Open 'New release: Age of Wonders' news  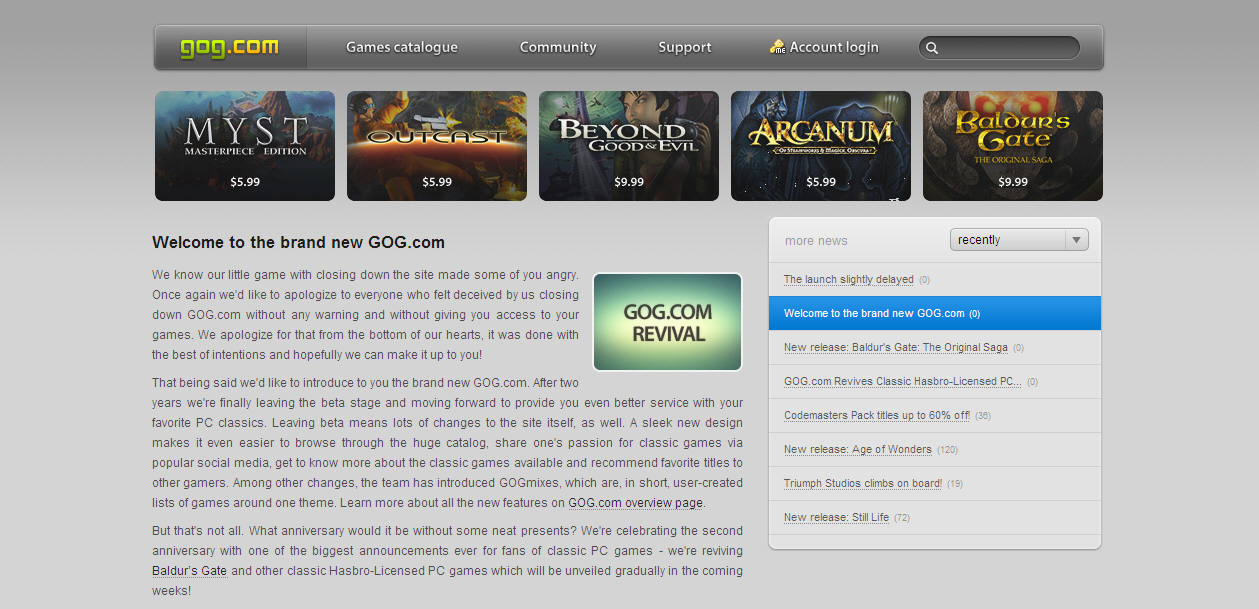tap(858, 450)
